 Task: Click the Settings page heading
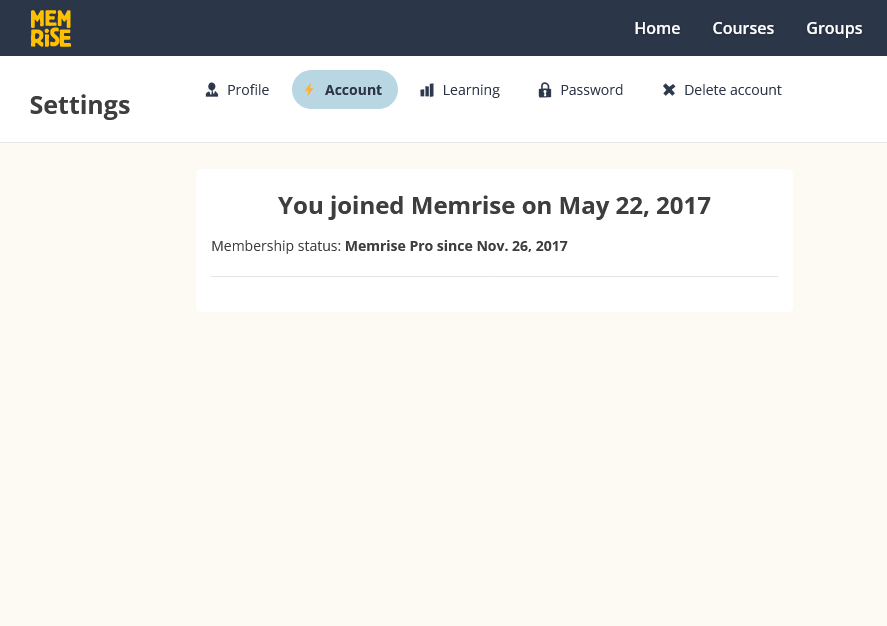(80, 106)
